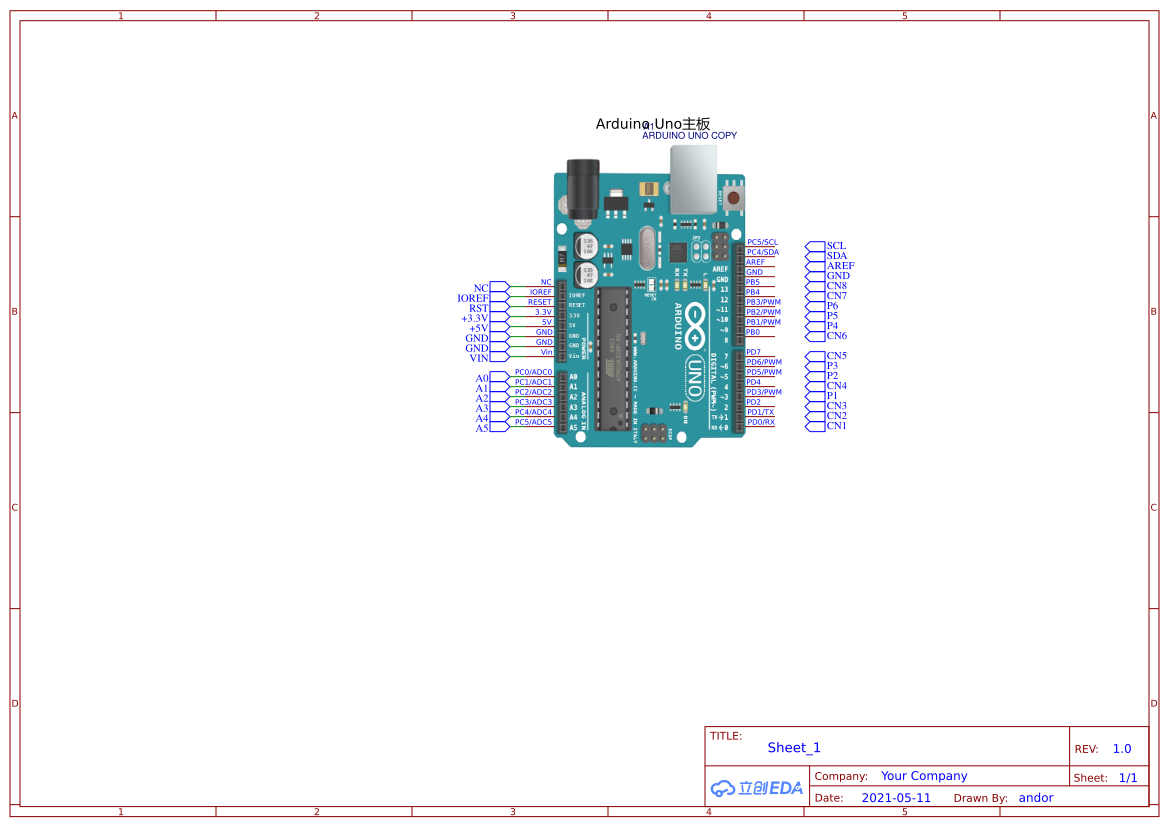The height and width of the screenshot is (827, 1169).
Task: Click the PD0/RX pin label
Action: coord(760,422)
